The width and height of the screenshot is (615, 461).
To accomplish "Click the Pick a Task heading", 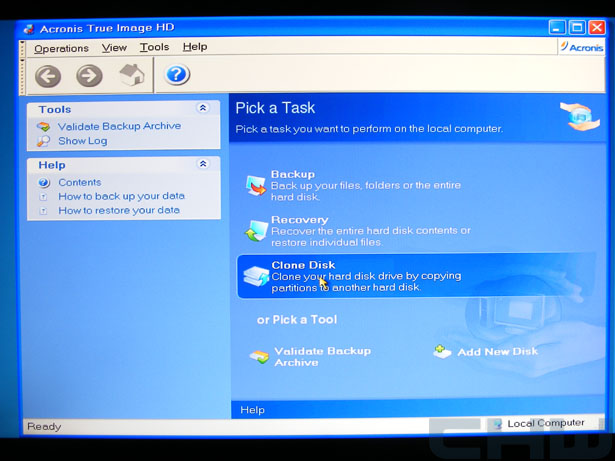I will pos(275,108).
